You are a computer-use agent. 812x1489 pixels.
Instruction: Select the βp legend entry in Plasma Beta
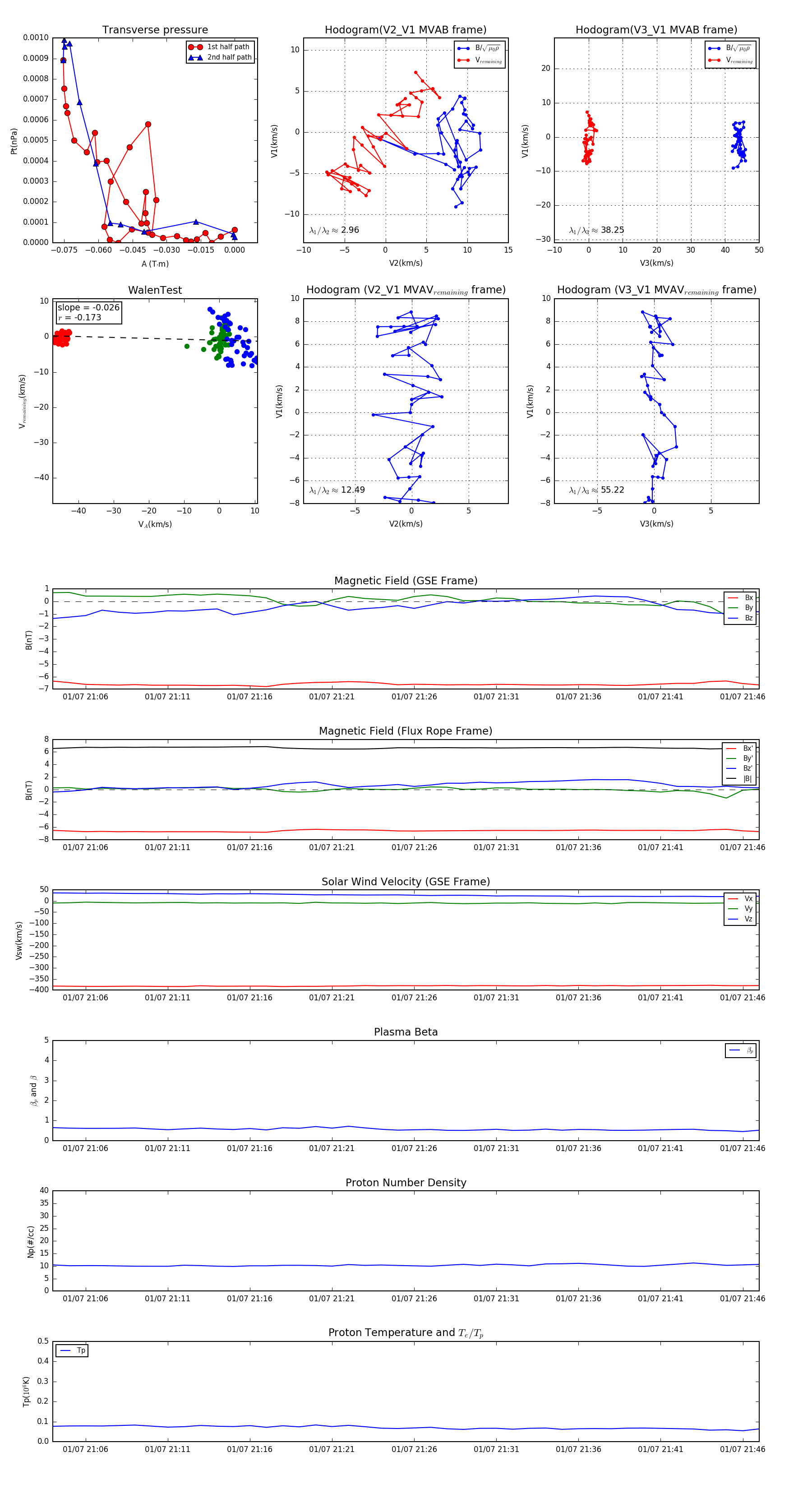(x=742, y=1050)
